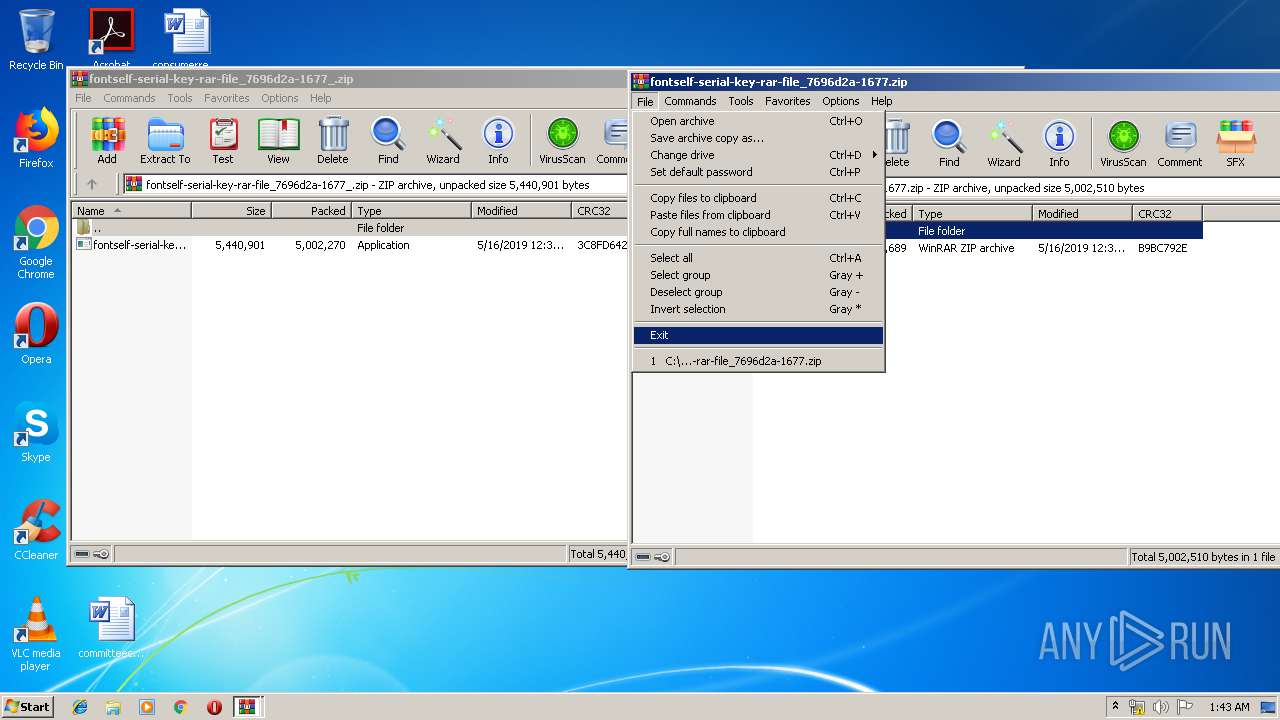Screen dimensions: 1280x720
Task: Click Windows Start button
Action: tap(27, 706)
